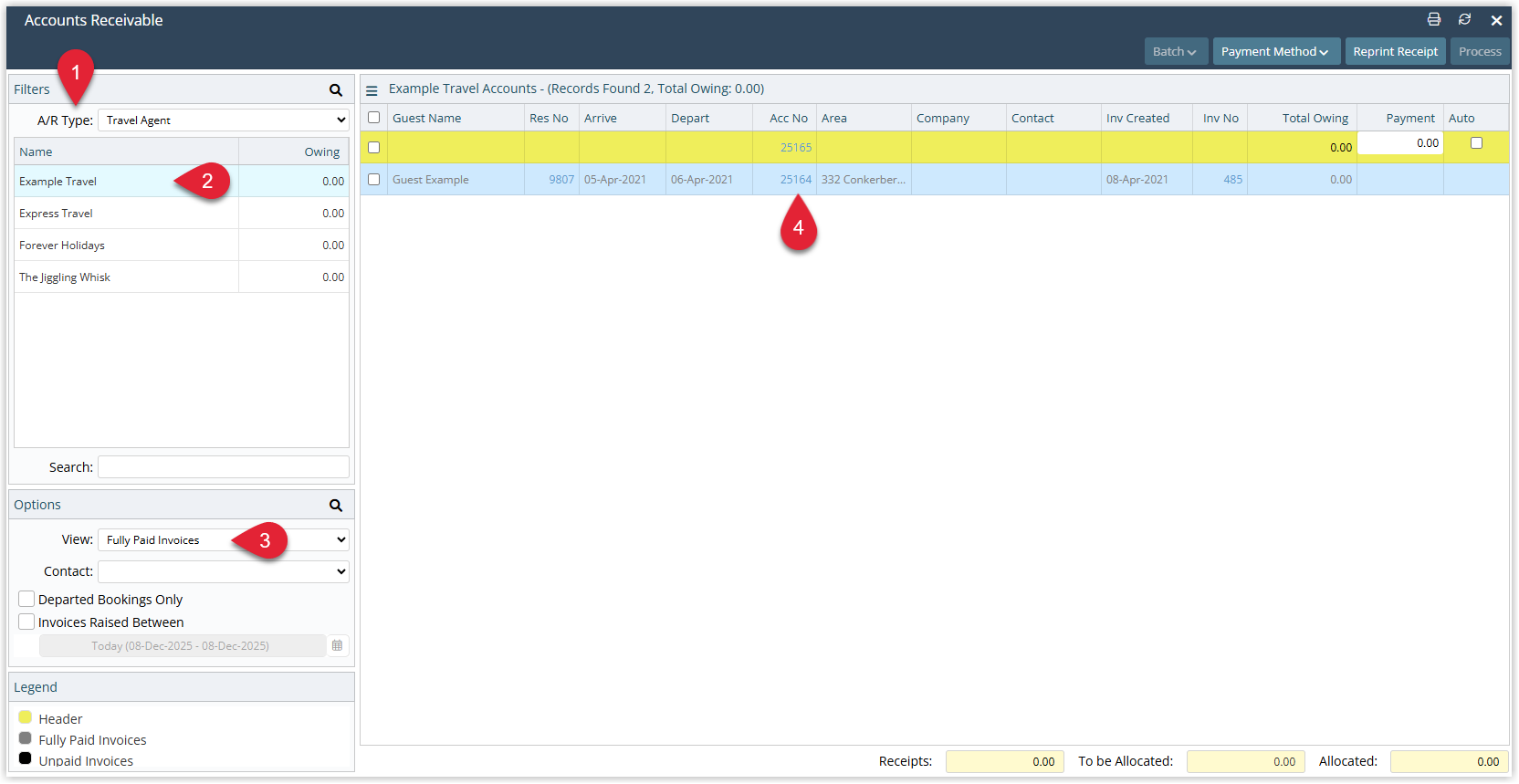
Task: Click the 05-Apr-2021 arrive date cell
Action: pos(623,179)
